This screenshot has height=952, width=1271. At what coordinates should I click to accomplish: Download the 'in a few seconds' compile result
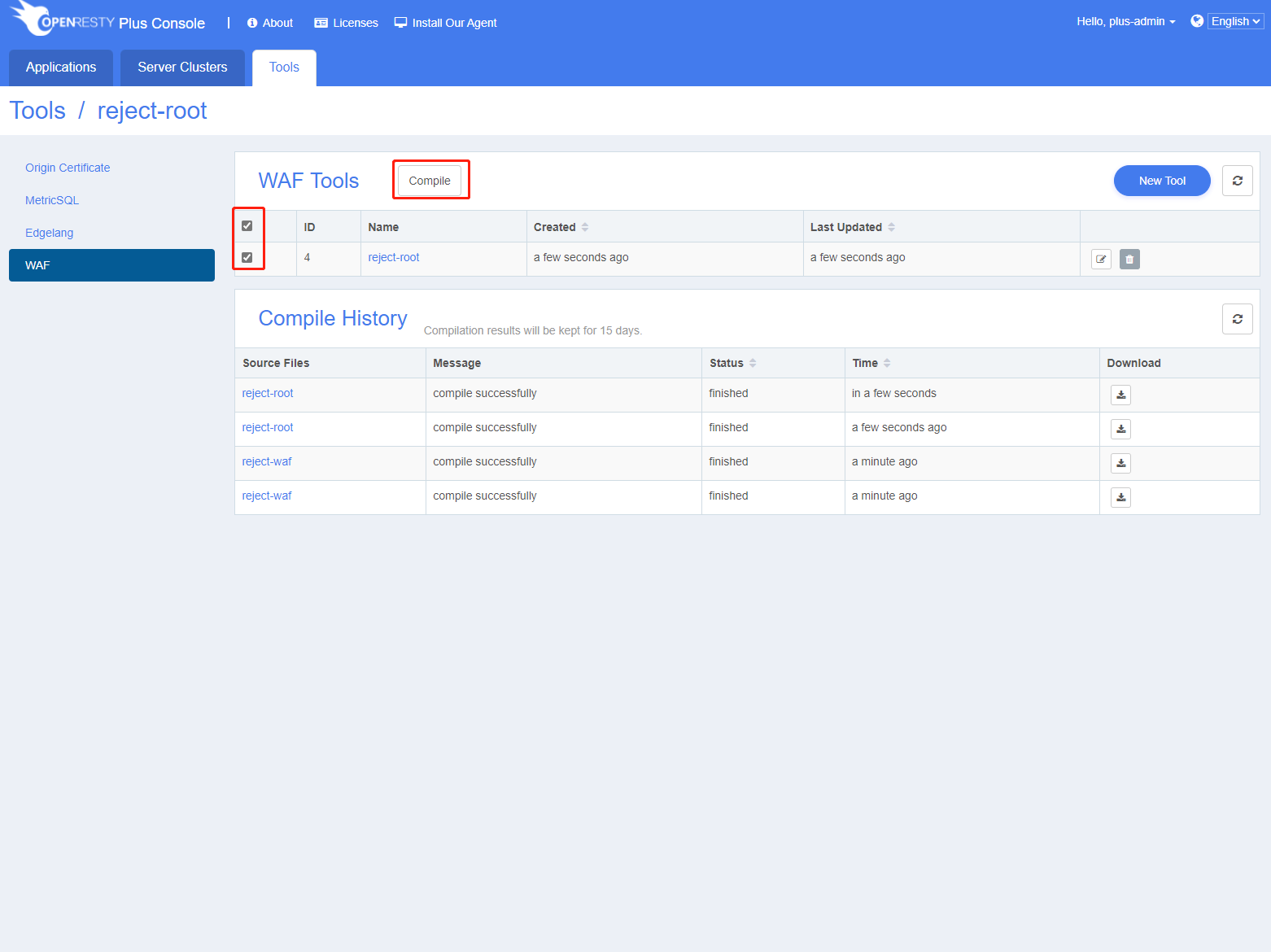[1120, 395]
